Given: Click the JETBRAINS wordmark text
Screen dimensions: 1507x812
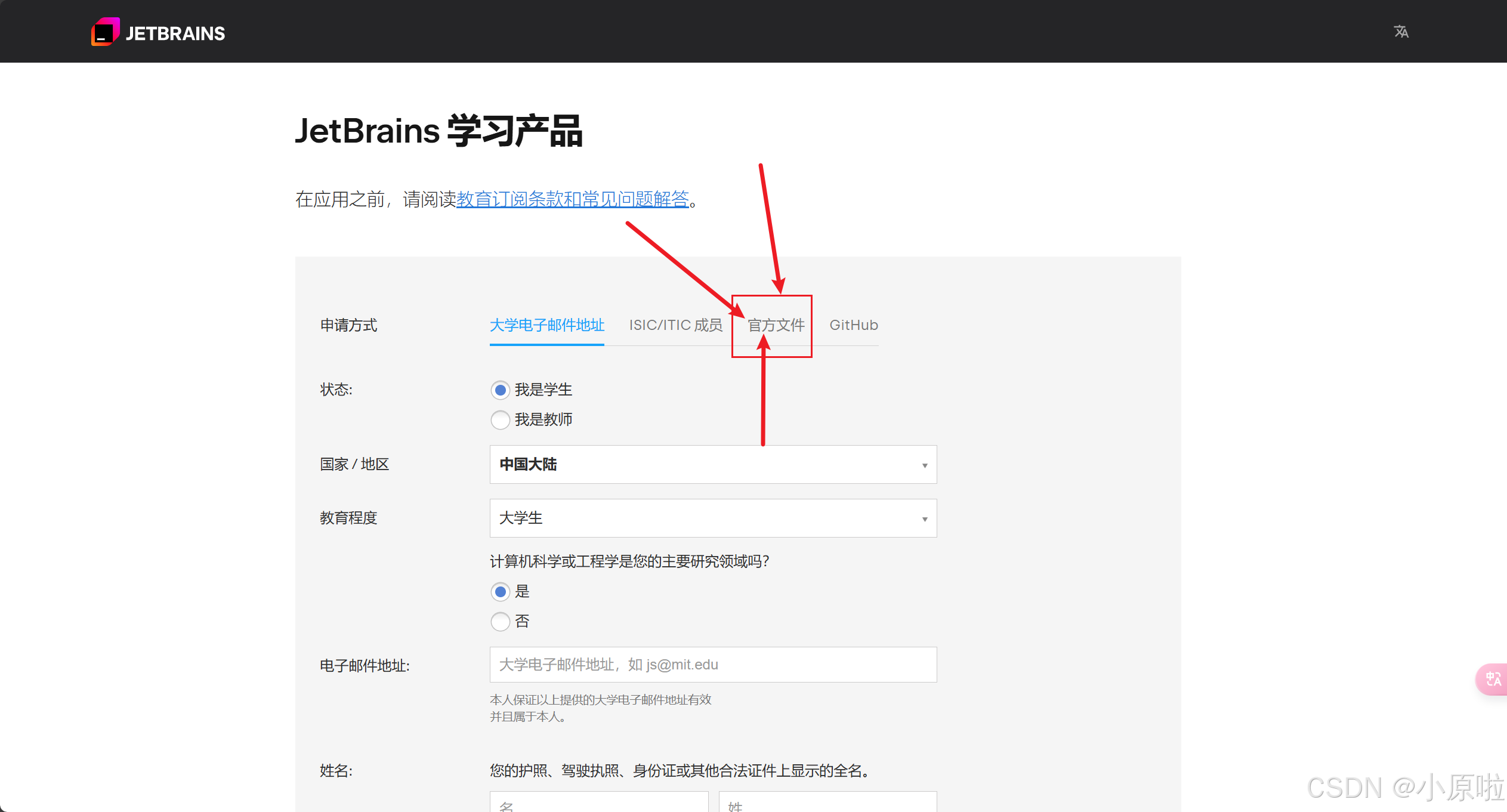Looking at the screenshot, I should point(175,33).
